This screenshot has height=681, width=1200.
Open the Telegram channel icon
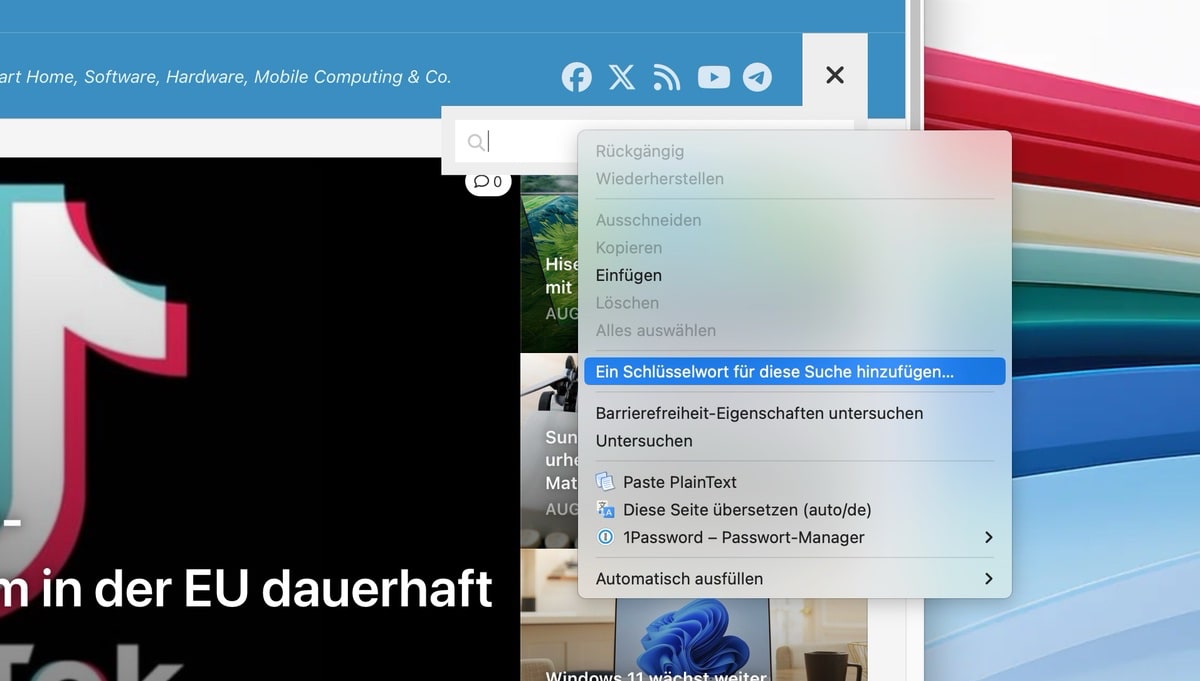pyautogui.click(x=757, y=77)
